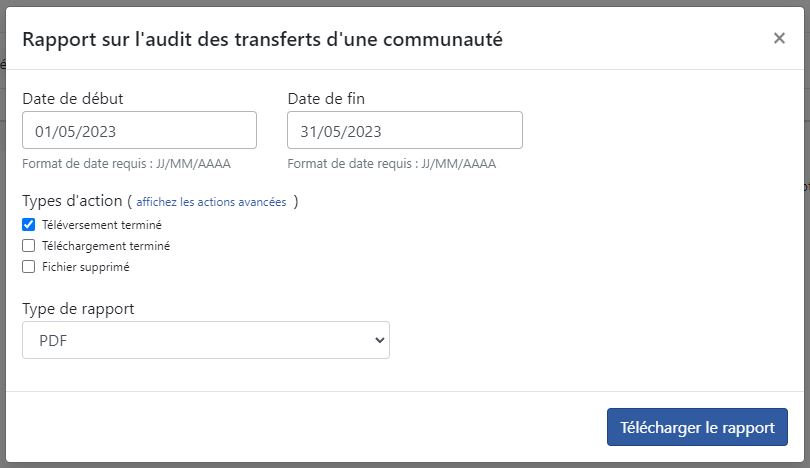810x468 pixels.
Task: Click the 'Type de rapport' label
Action: point(78,309)
